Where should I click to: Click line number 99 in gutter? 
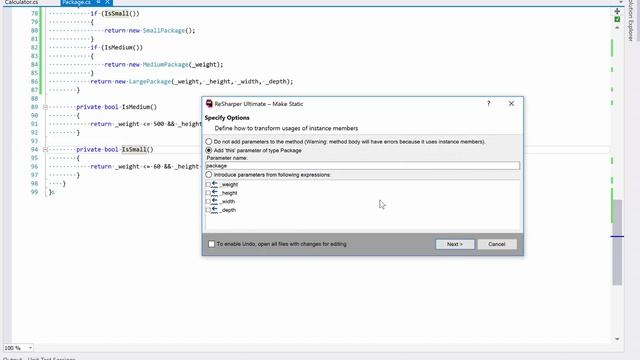pos(34,192)
